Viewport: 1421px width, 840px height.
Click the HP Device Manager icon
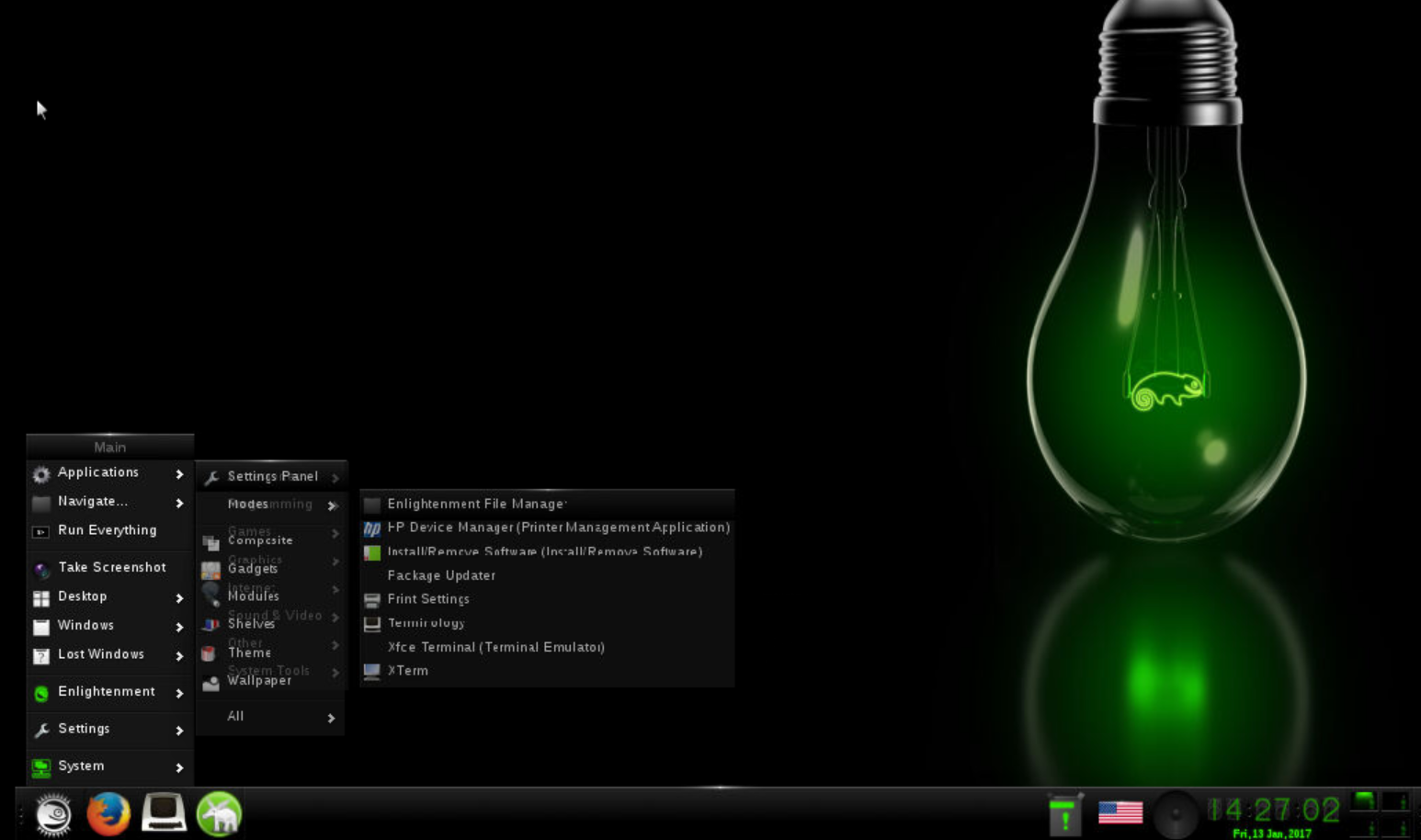tap(372, 528)
